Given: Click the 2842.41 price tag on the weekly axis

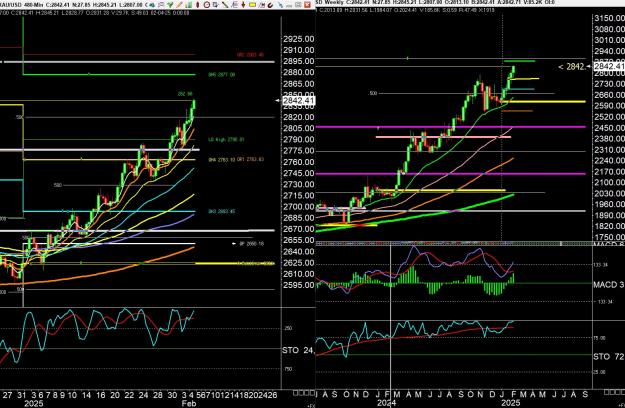Looking at the screenshot, I should tap(609, 66).
